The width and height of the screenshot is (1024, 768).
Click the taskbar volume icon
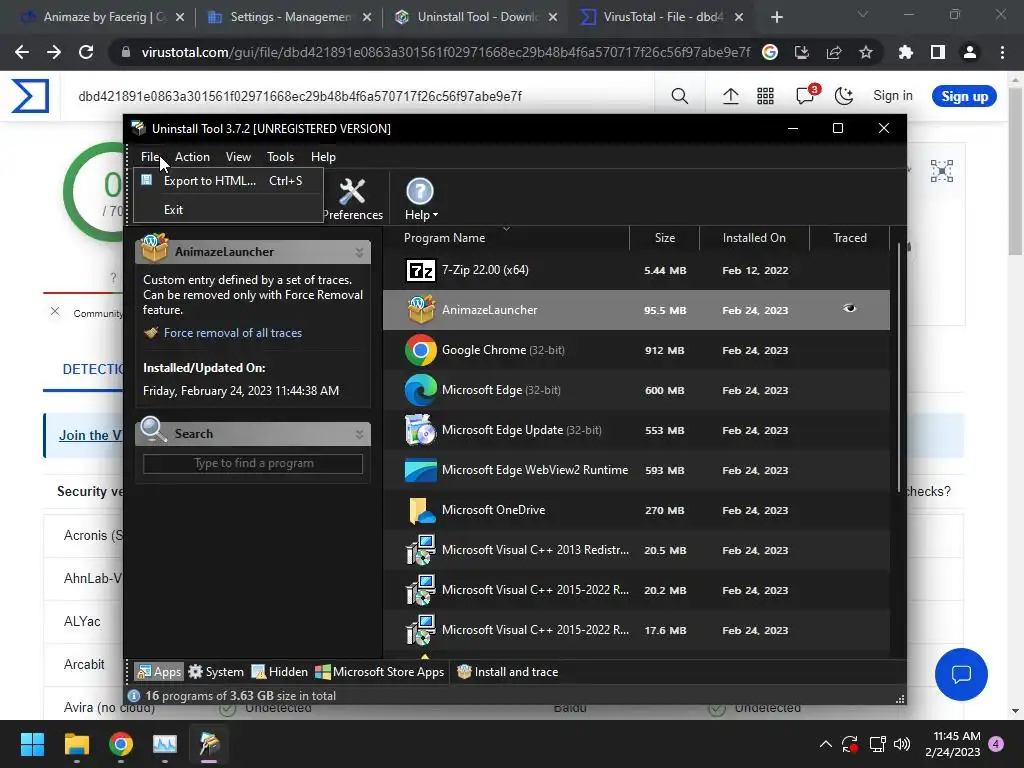click(x=903, y=744)
